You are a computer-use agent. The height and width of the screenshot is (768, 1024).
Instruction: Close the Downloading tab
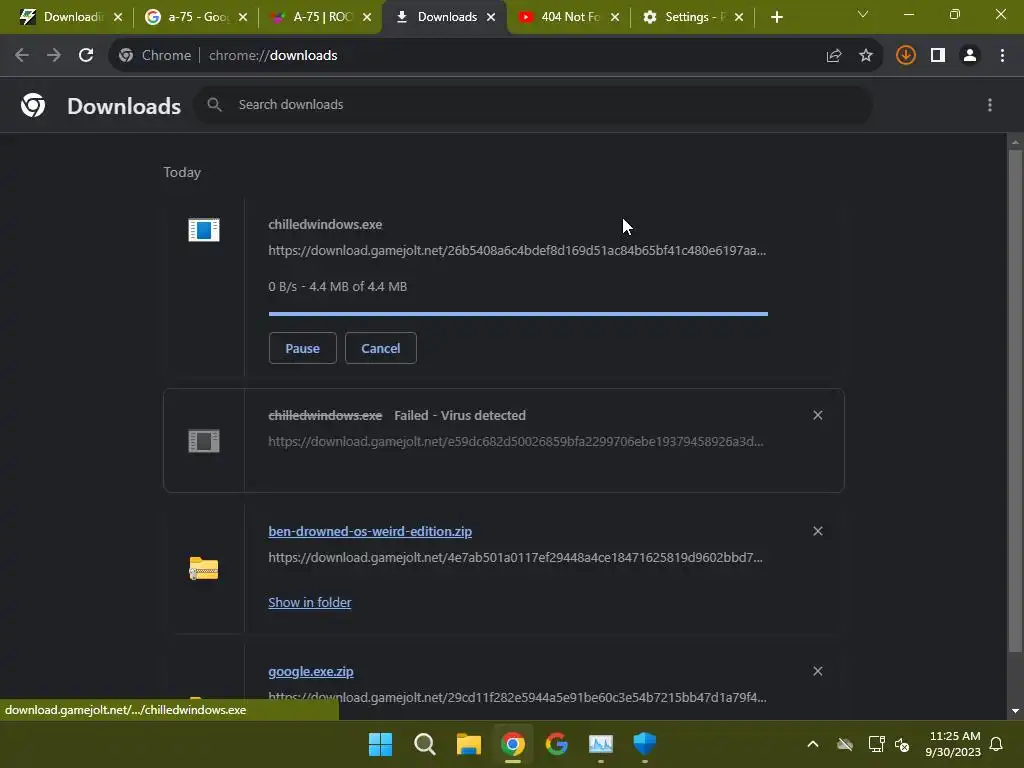point(118,17)
